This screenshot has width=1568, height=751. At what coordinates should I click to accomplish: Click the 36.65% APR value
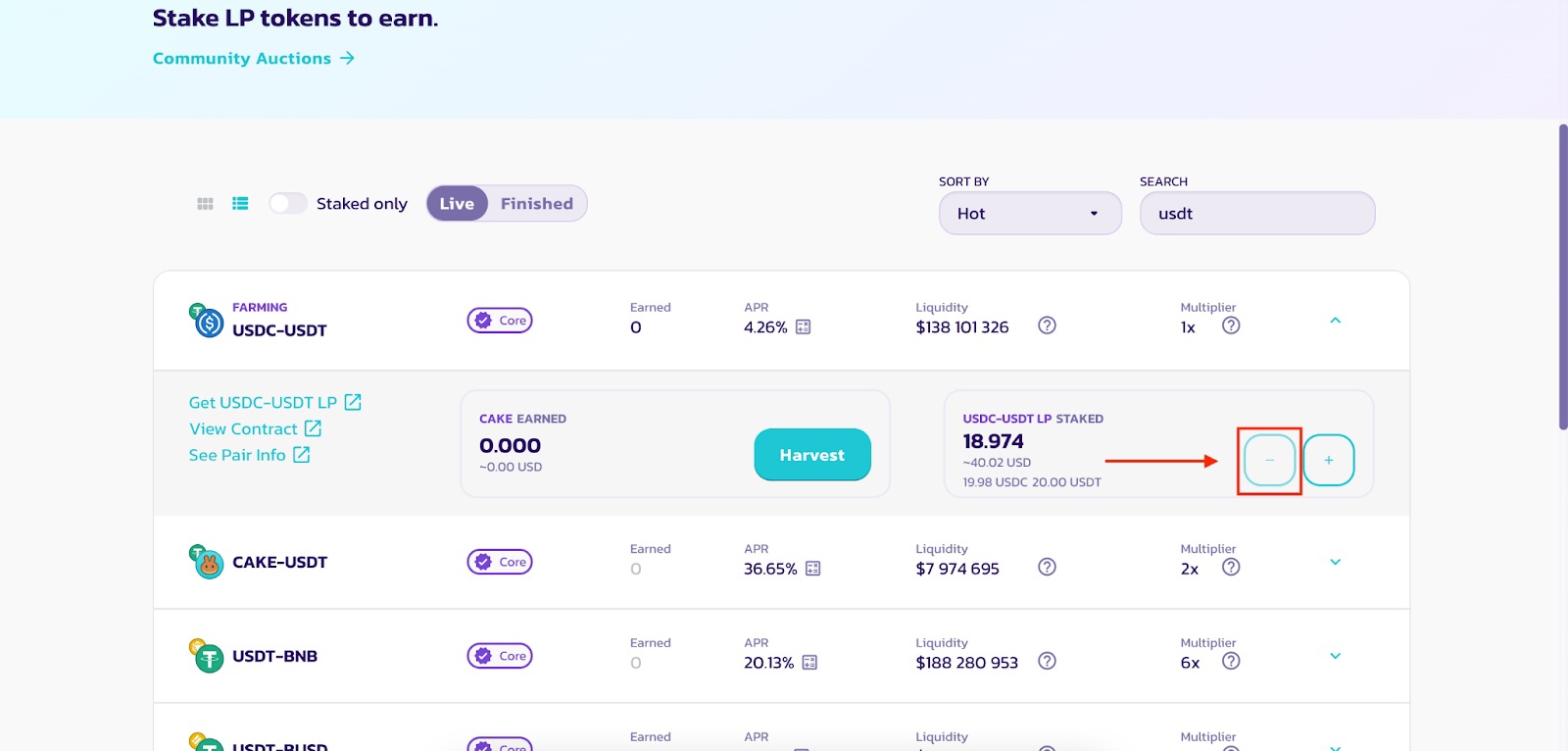click(x=770, y=569)
